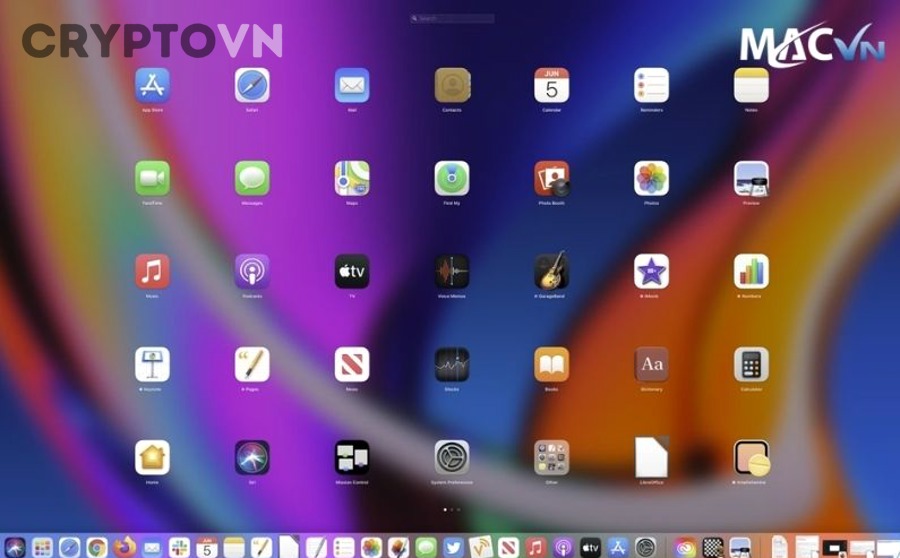Image resolution: width=900 pixels, height=558 pixels.
Task: Open GarageBand
Action: click(x=552, y=271)
